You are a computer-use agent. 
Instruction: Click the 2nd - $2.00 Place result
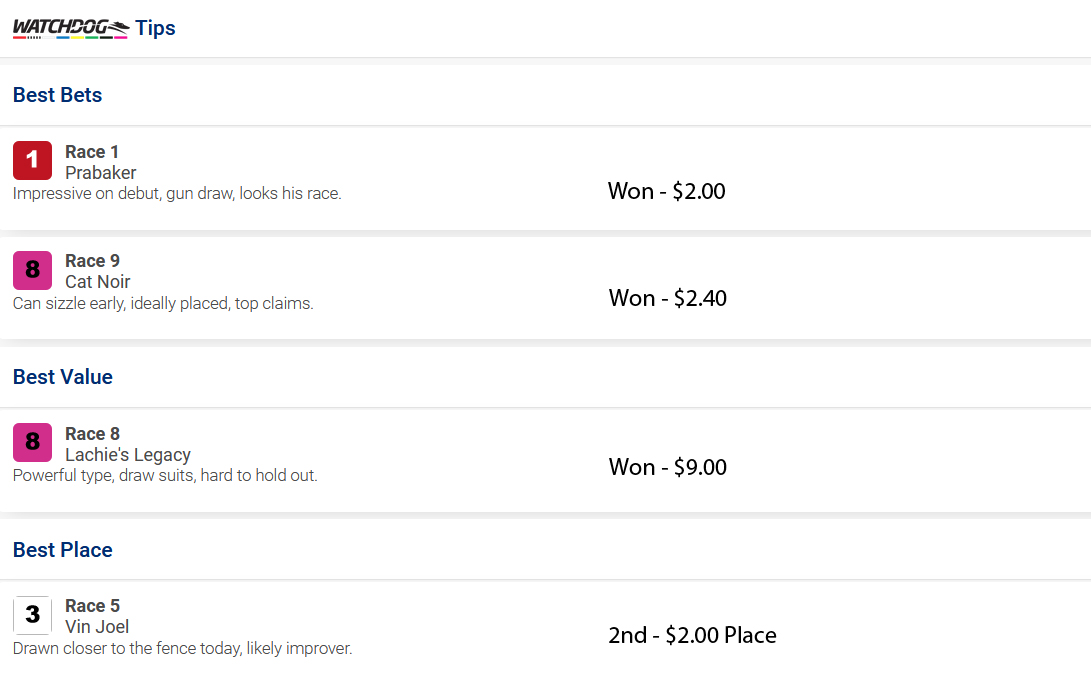pos(692,635)
